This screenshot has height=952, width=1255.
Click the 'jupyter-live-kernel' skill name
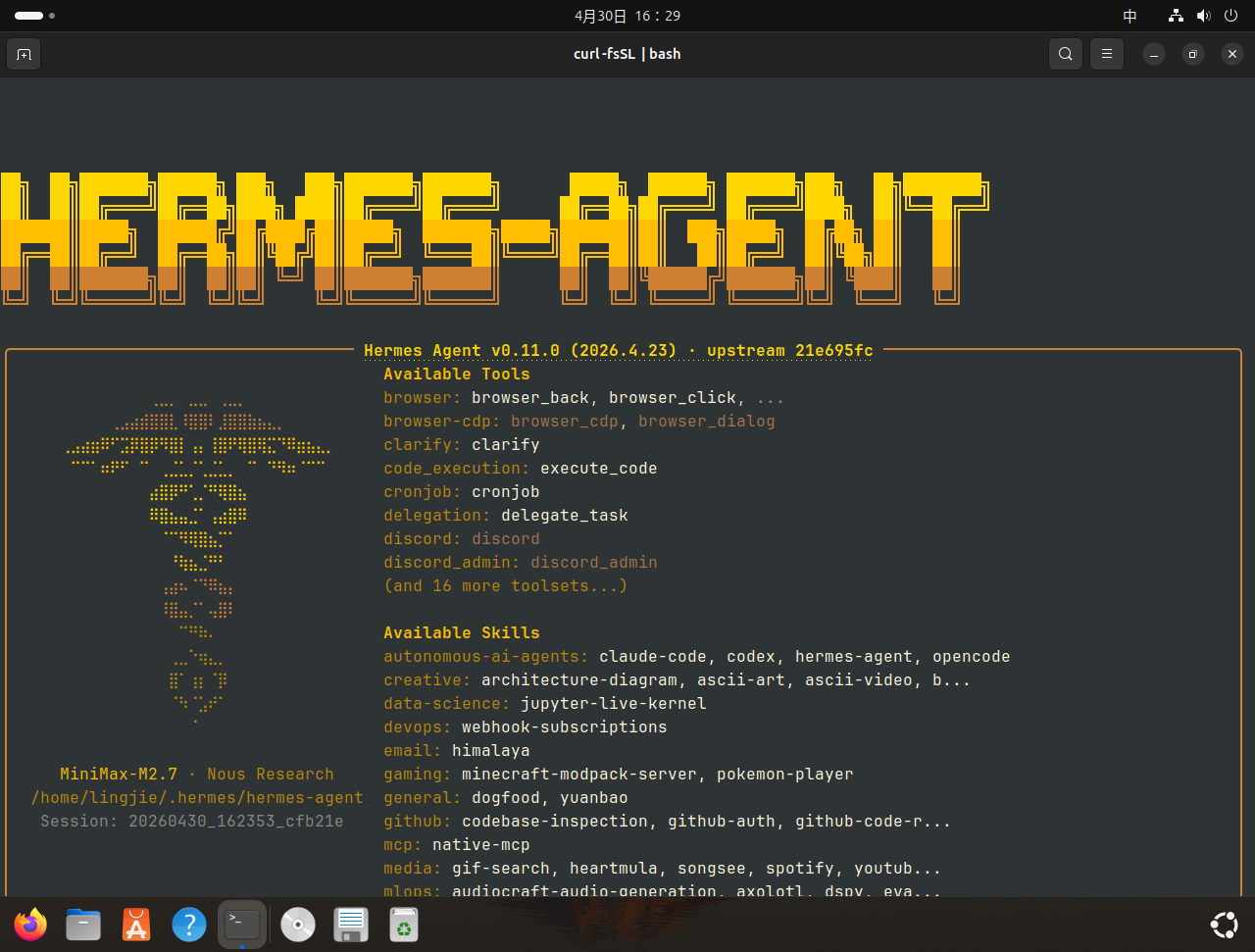click(614, 703)
